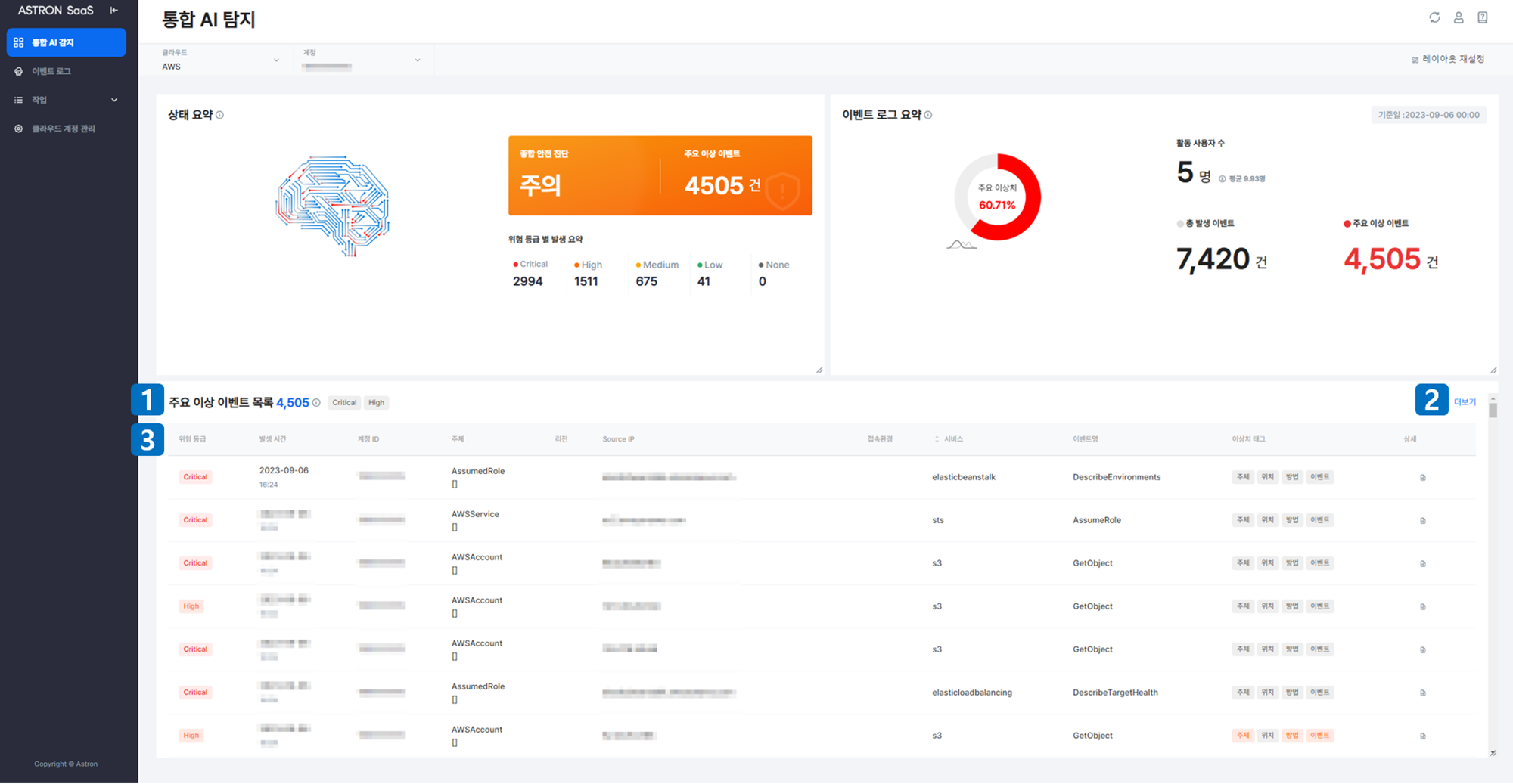Toggle the Critical filter tag
This screenshot has width=1513, height=784.
[344, 403]
